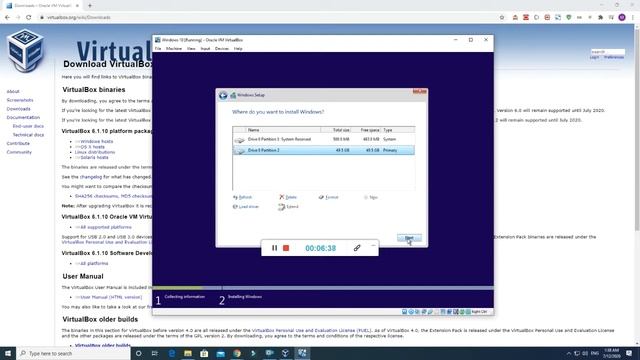
Task: Open Google Chrome from taskbar
Action: tap(237, 353)
